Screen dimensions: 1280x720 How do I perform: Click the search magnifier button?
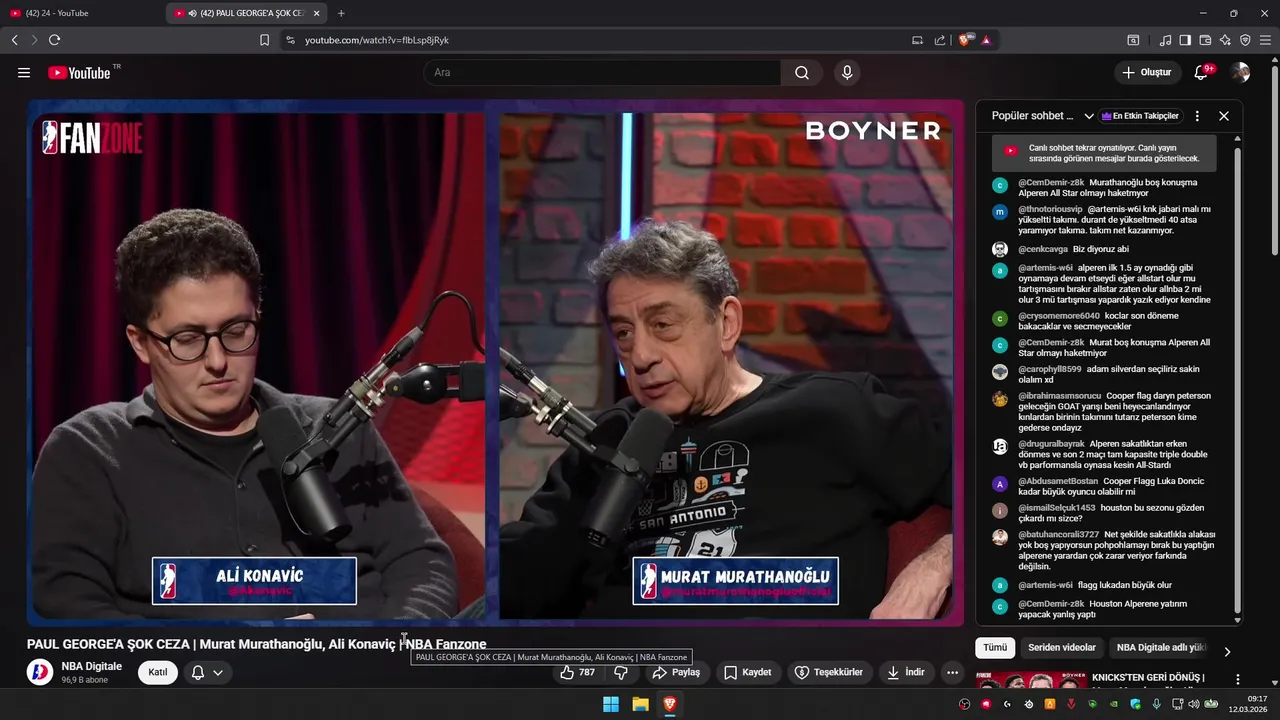pyautogui.click(x=802, y=73)
